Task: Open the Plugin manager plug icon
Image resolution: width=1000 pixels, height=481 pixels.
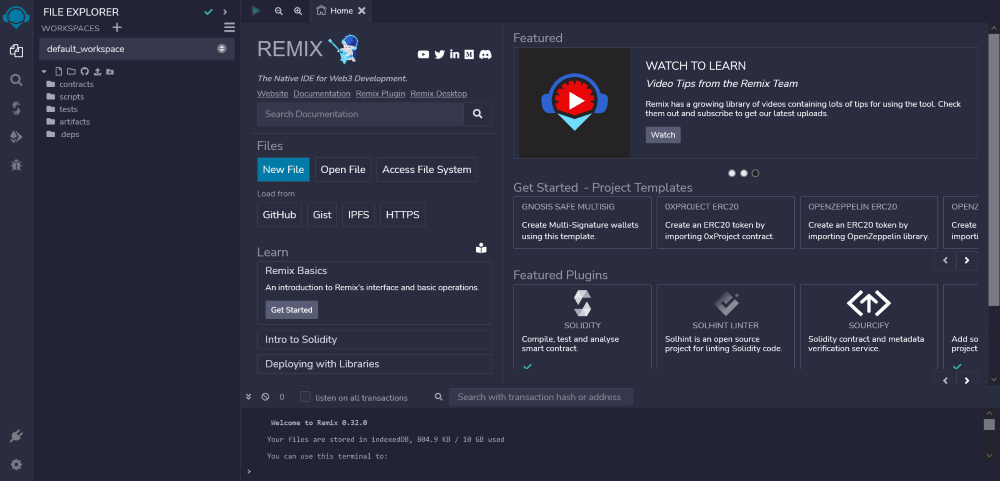Action: click(x=17, y=436)
